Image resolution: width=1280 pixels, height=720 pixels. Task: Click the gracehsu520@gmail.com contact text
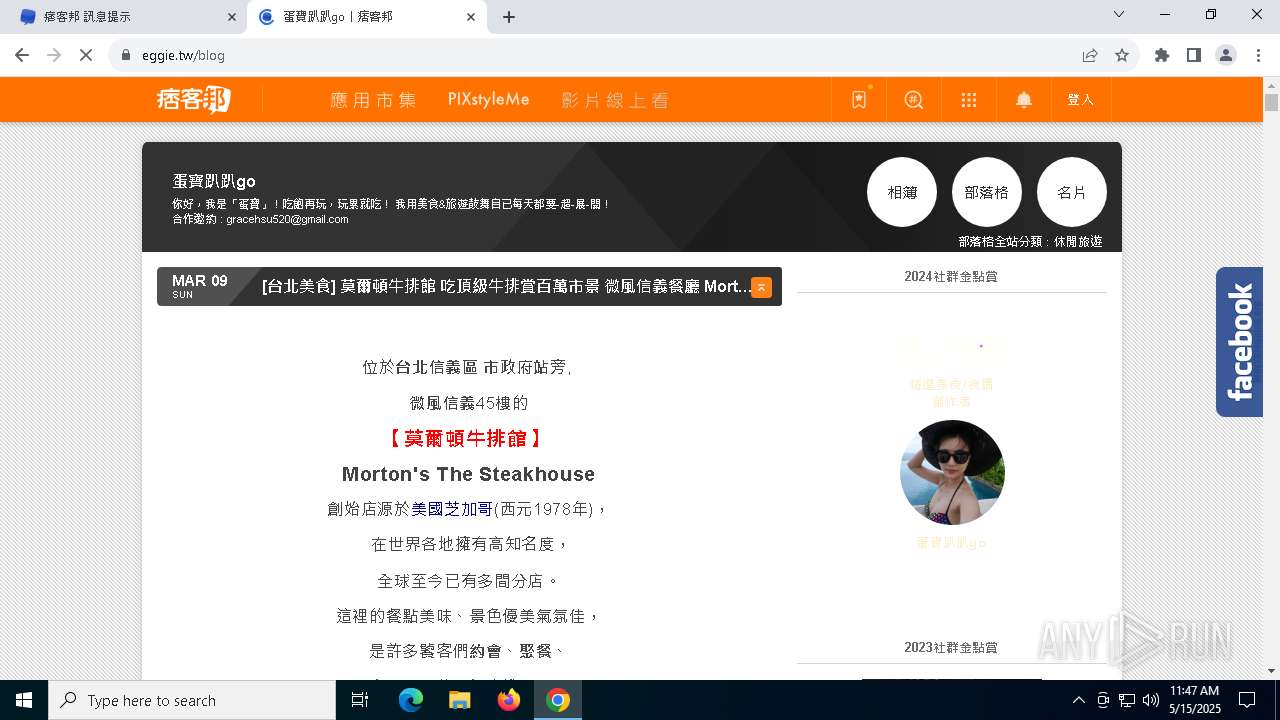pyautogui.click(x=287, y=219)
